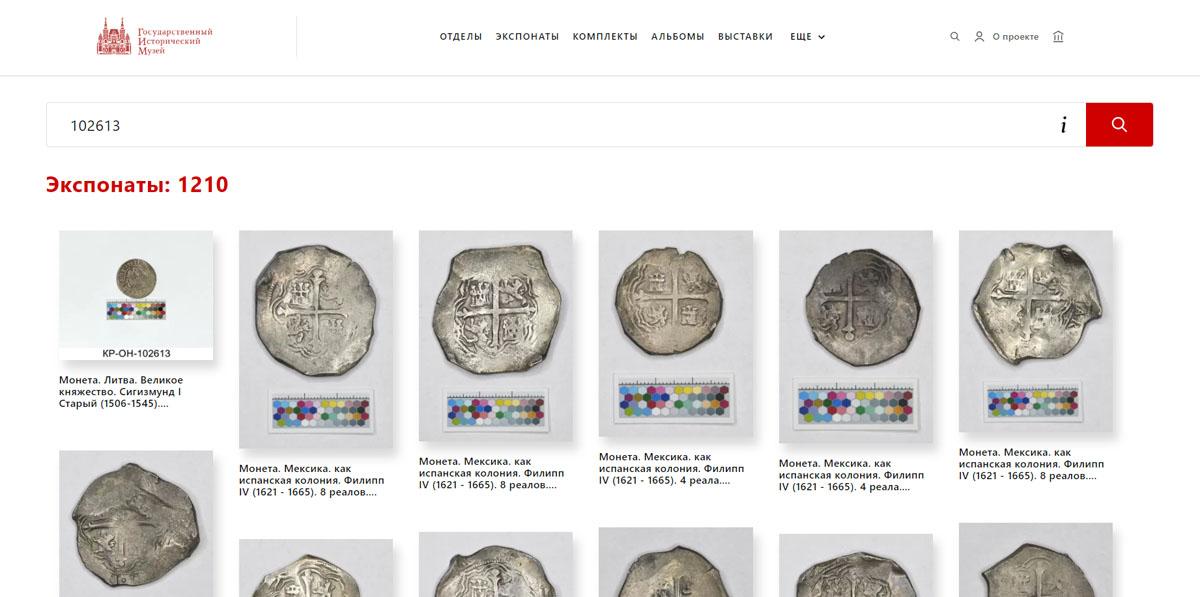Open the КОМПЛЕКТЫ menu item
Viewport: 1200px width, 597px height.
(605, 37)
